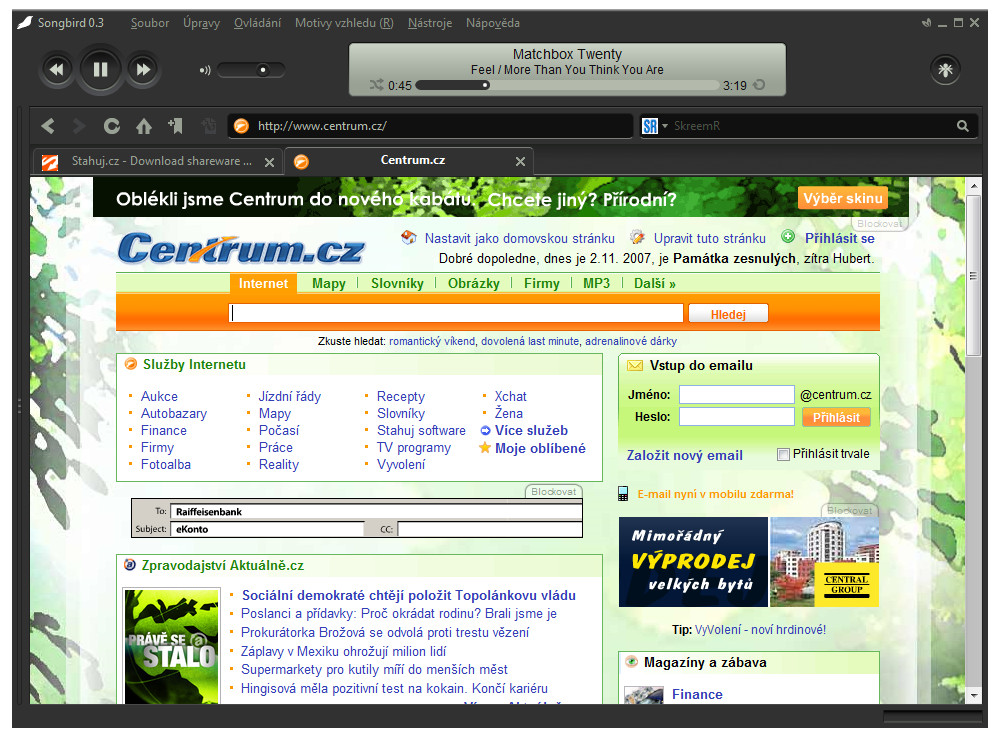The image size is (998, 744).
Task: Select the Slovníky search tab
Action: [397, 284]
